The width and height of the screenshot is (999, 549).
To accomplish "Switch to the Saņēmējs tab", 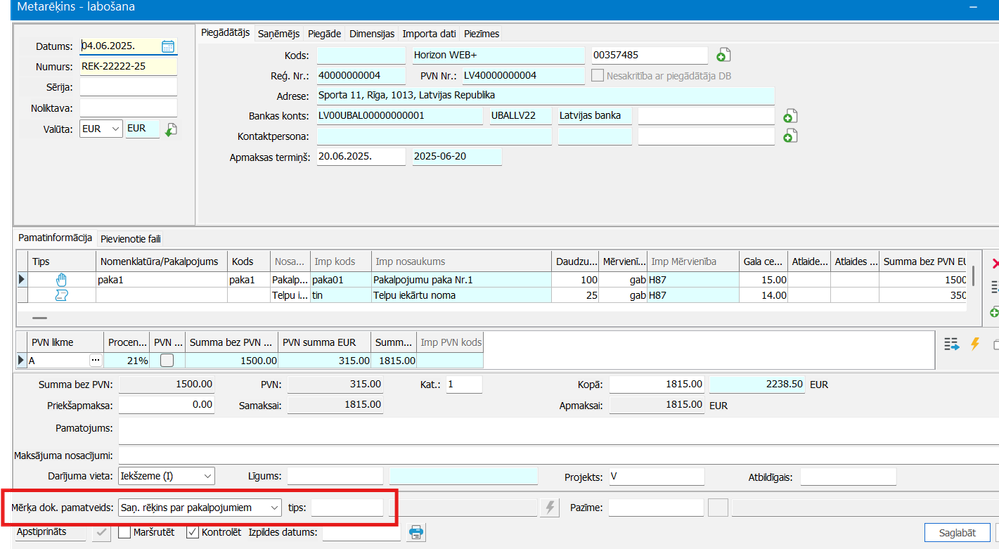I will pyautogui.click(x=279, y=33).
